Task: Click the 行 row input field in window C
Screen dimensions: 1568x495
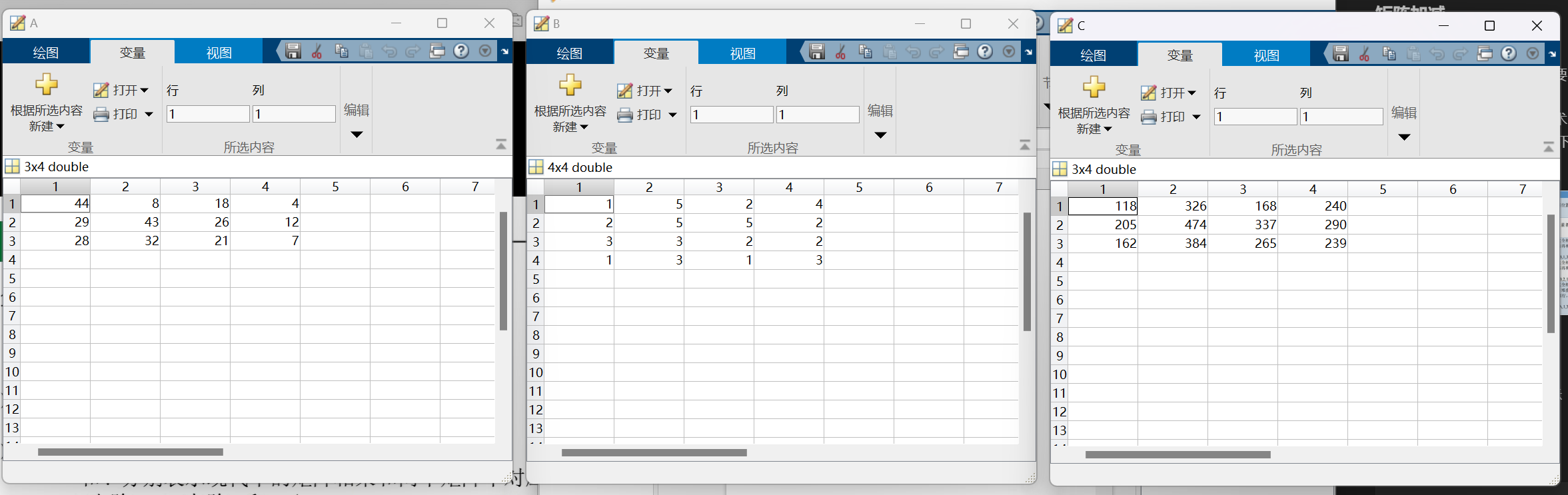Action: coord(1255,117)
